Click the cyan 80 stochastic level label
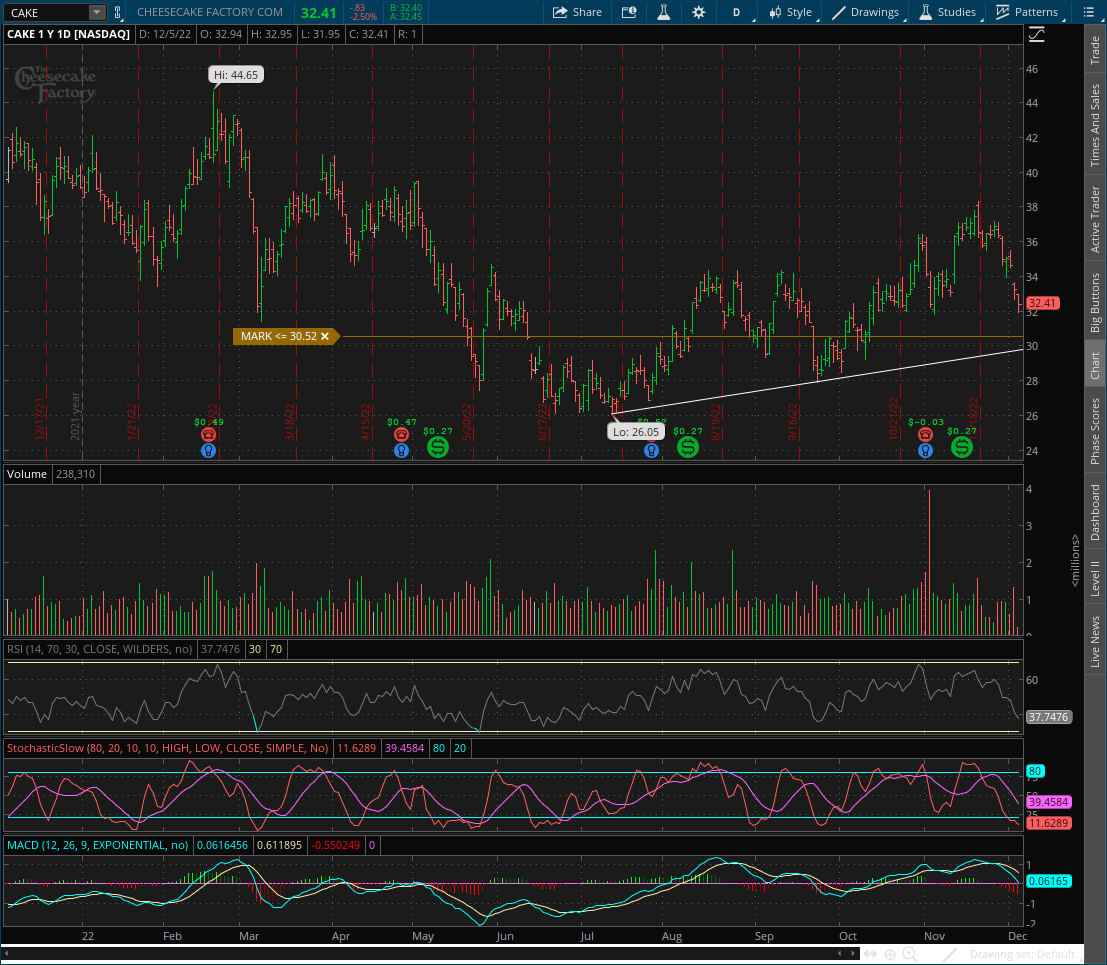Viewport: 1107px width, 965px height. [1035, 772]
